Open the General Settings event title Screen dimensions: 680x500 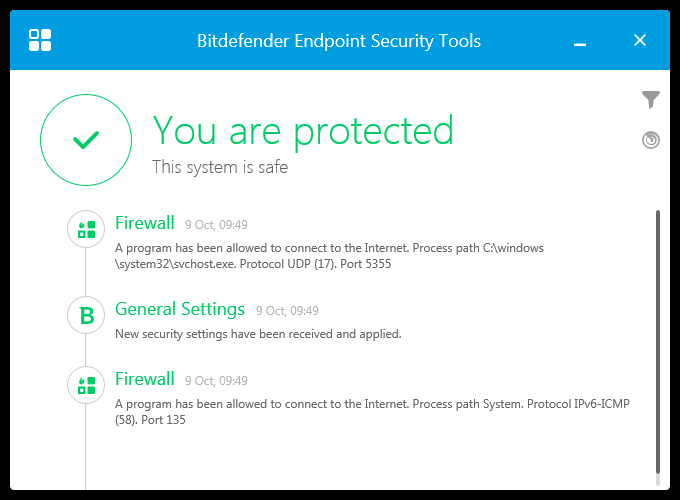point(180,309)
